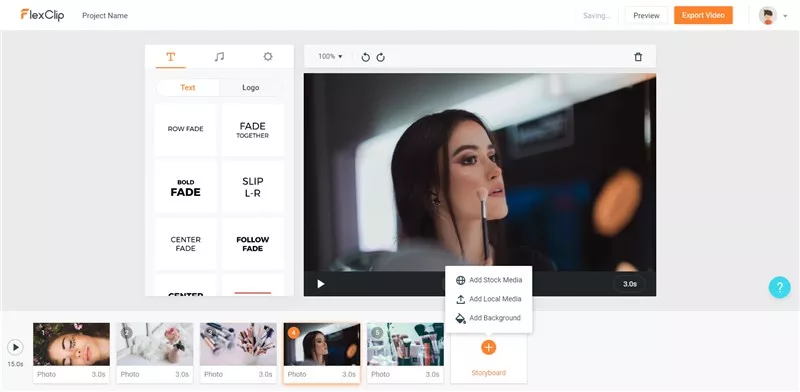
Task: Click the main preview canvas image
Action: (480, 172)
